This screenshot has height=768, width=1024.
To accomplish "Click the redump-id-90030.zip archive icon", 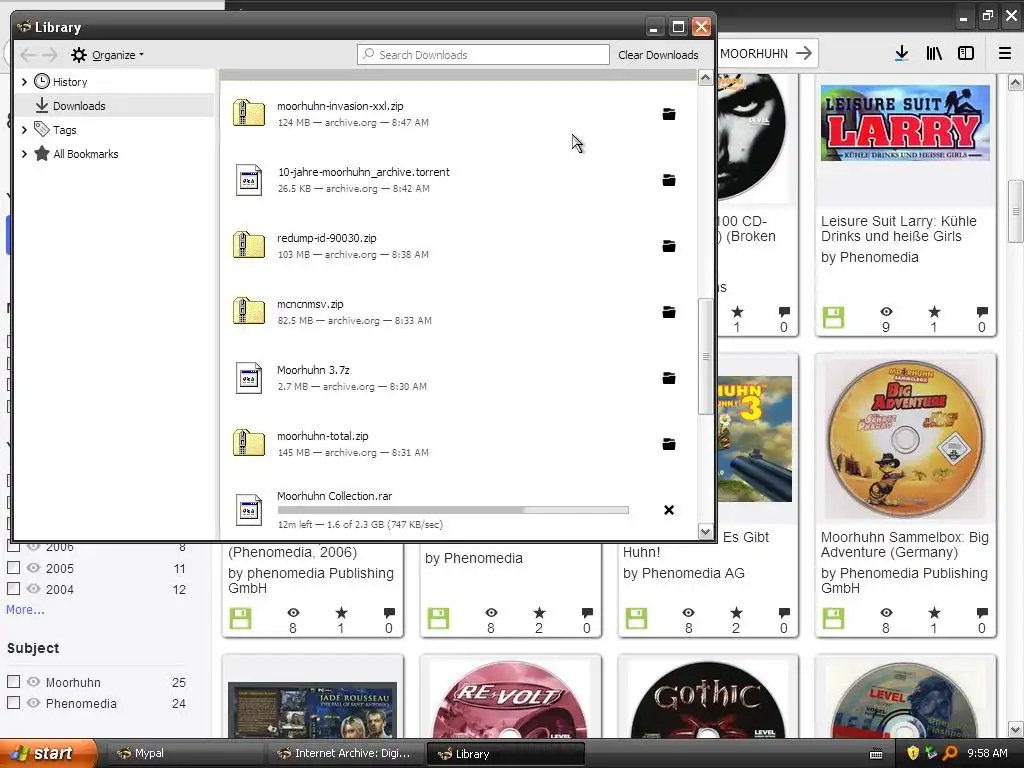I will pyautogui.click(x=249, y=246).
